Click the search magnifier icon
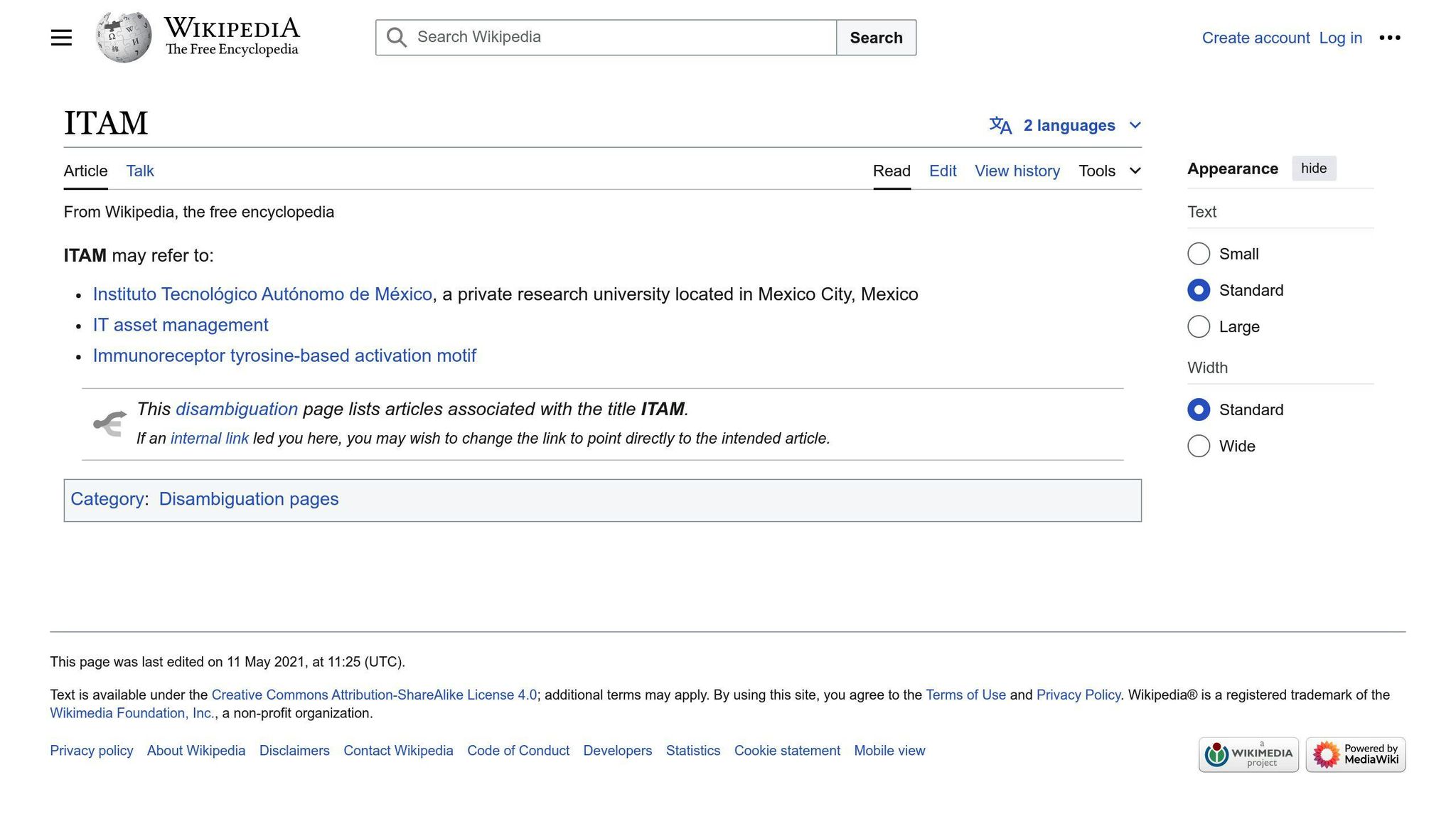This screenshot has height=819, width=1456. tap(397, 38)
